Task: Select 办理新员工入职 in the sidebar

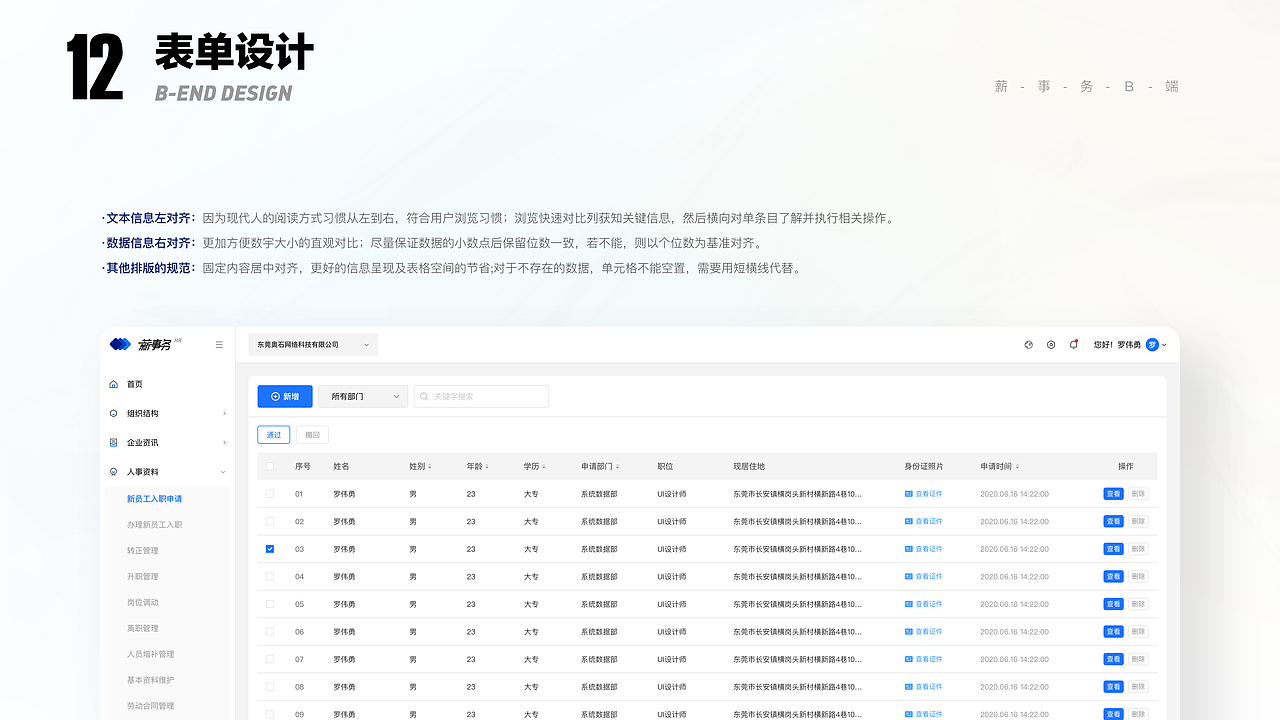Action: (154, 525)
